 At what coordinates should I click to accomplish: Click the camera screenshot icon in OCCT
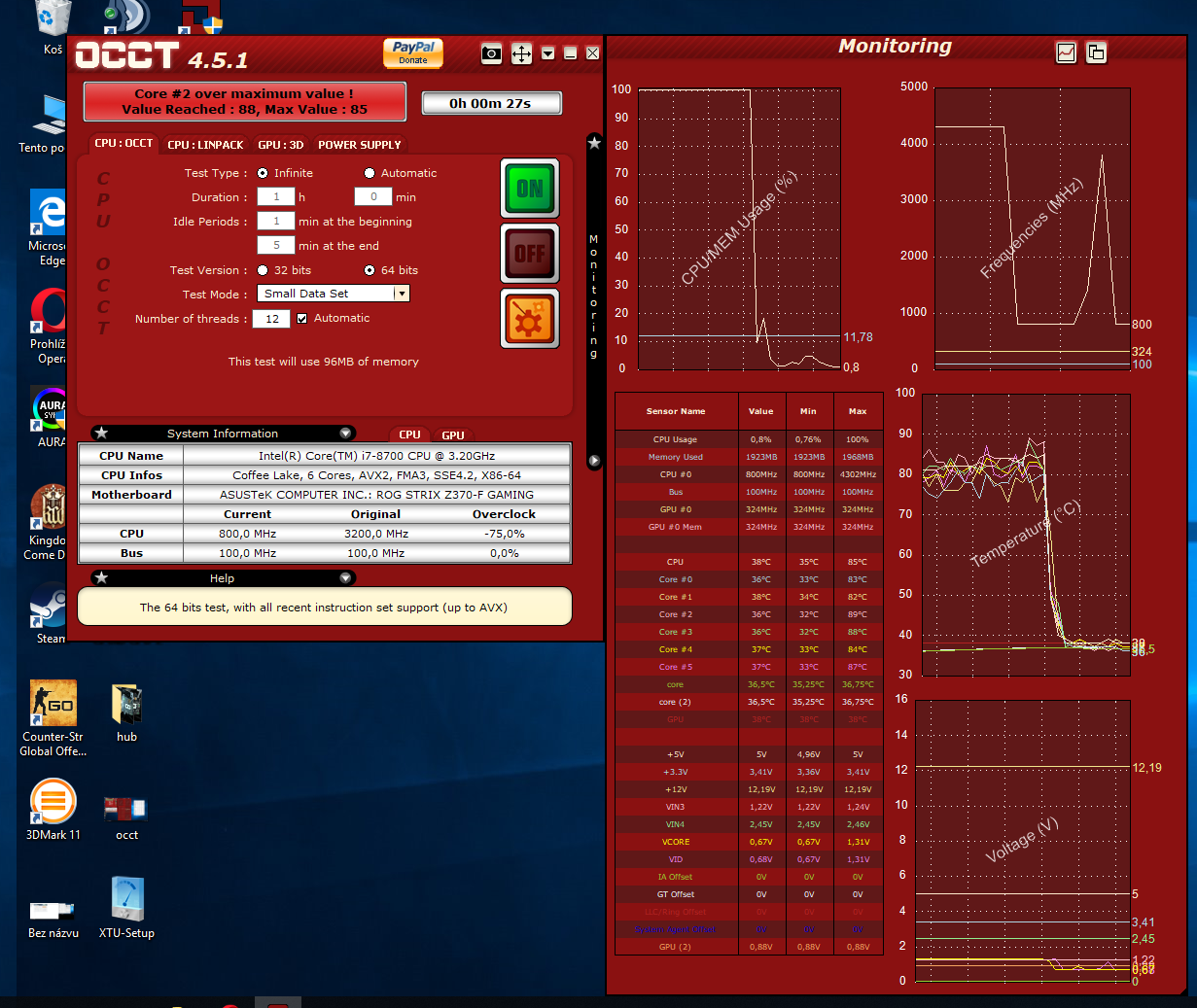[492, 53]
